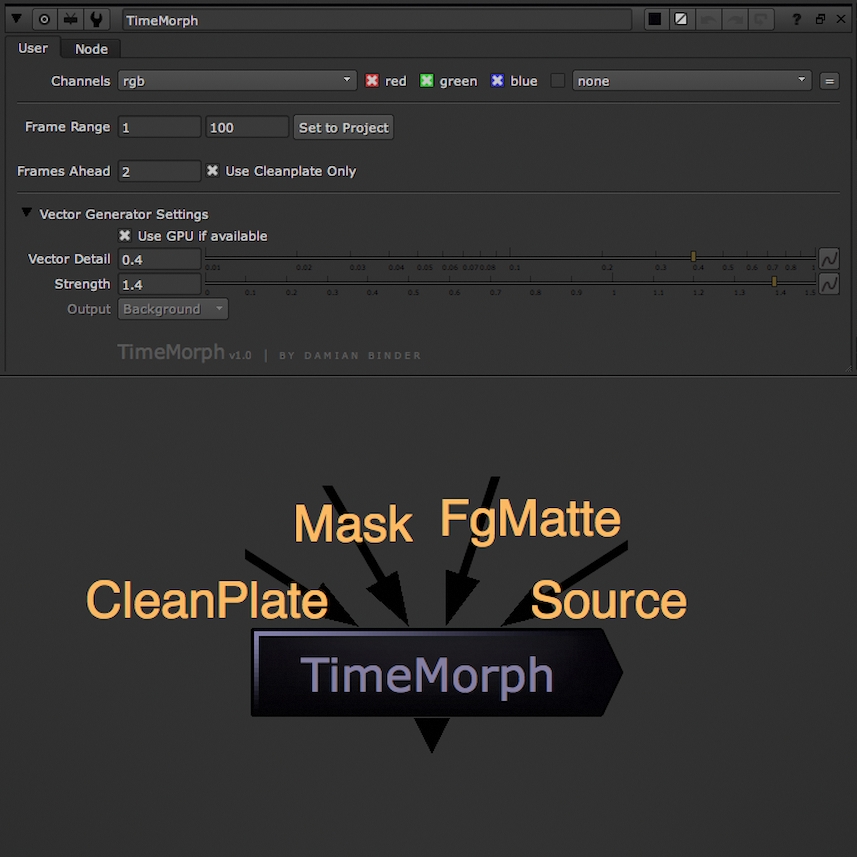Open animation curve menu for Strength
Image resolution: width=857 pixels, height=857 pixels.
pyautogui.click(x=829, y=283)
